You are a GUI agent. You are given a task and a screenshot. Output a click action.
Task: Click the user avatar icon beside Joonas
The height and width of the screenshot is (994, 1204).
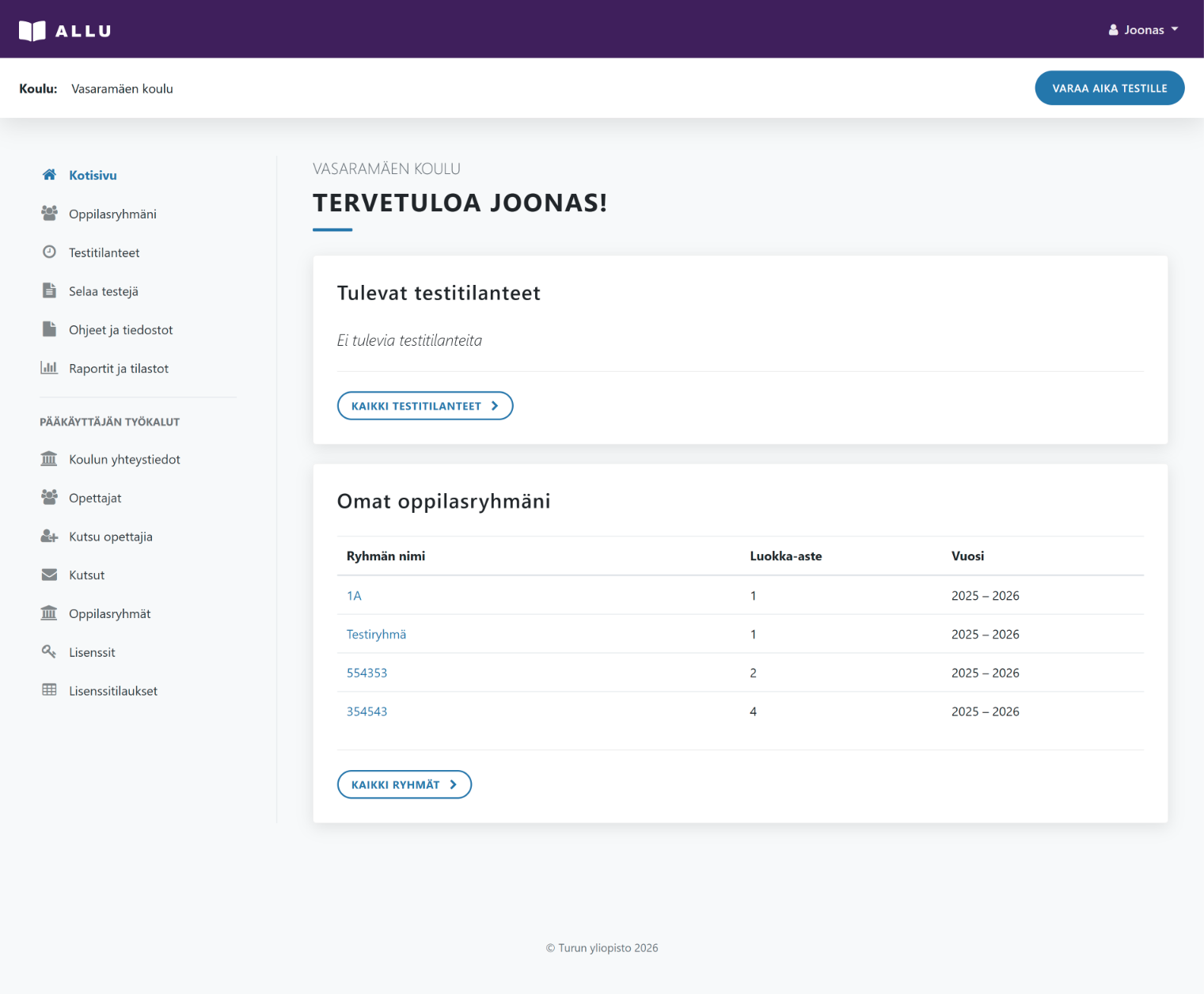(x=1114, y=30)
